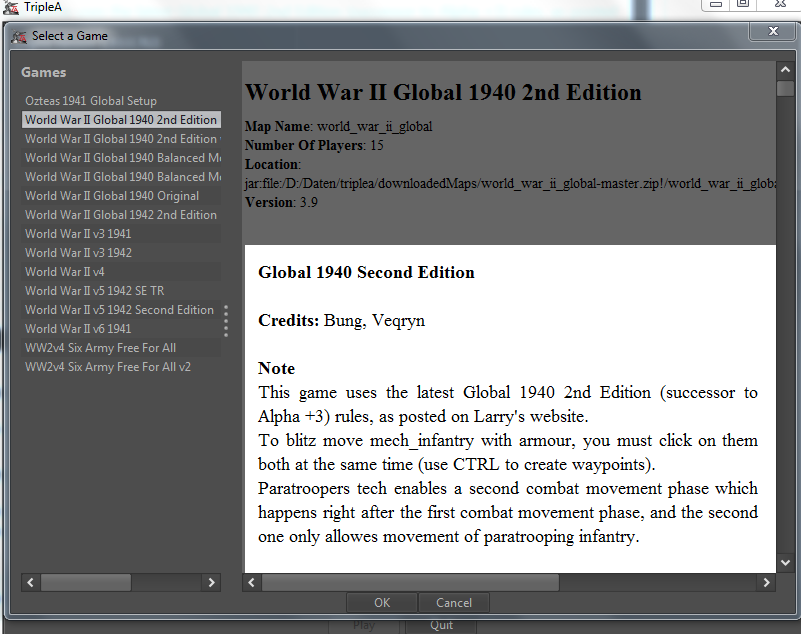Choose World War II Global 1942 2nd Edition
The height and width of the screenshot is (634, 801).
pos(121,215)
